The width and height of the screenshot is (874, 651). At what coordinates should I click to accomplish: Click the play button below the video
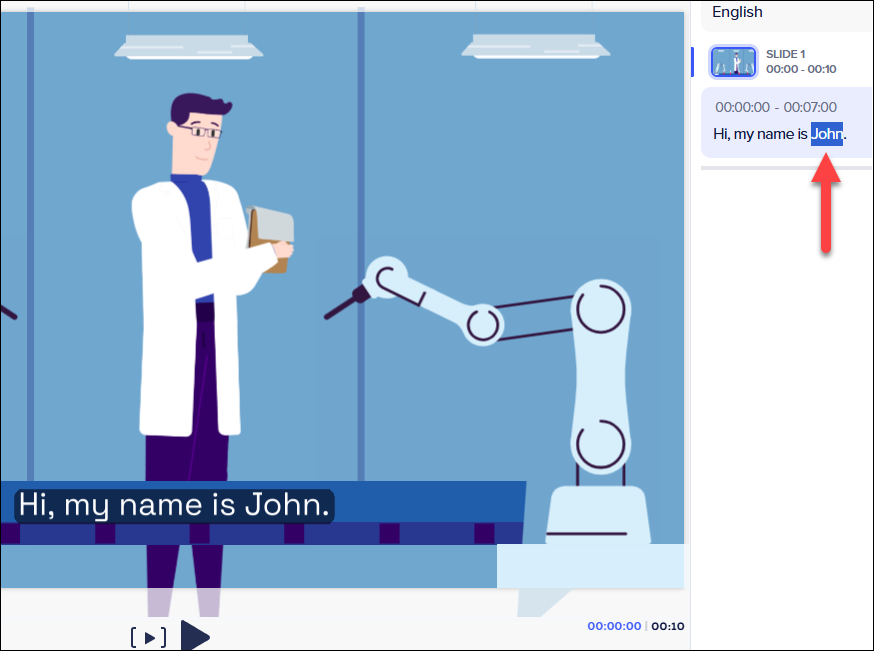click(x=195, y=636)
